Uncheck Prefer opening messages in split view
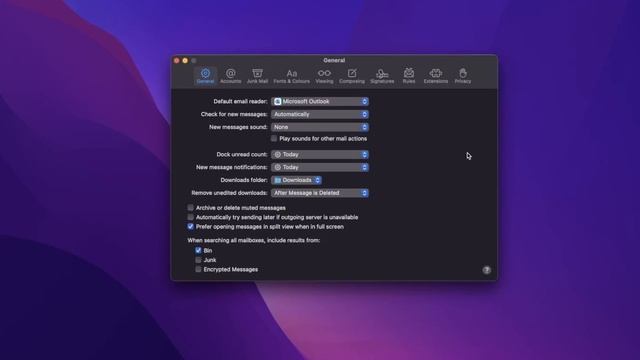Viewport: 640px width, 360px height. click(191, 227)
